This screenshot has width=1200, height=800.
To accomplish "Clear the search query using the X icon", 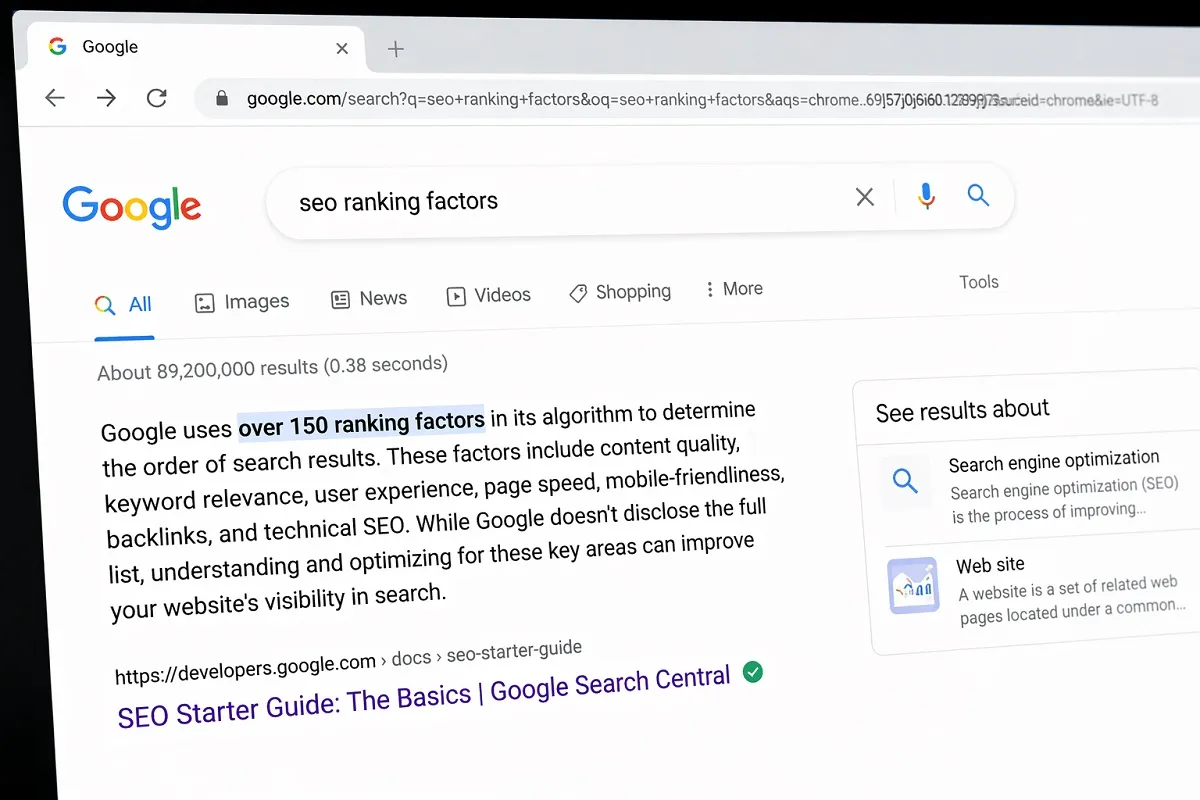I will (x=864, y=196).
